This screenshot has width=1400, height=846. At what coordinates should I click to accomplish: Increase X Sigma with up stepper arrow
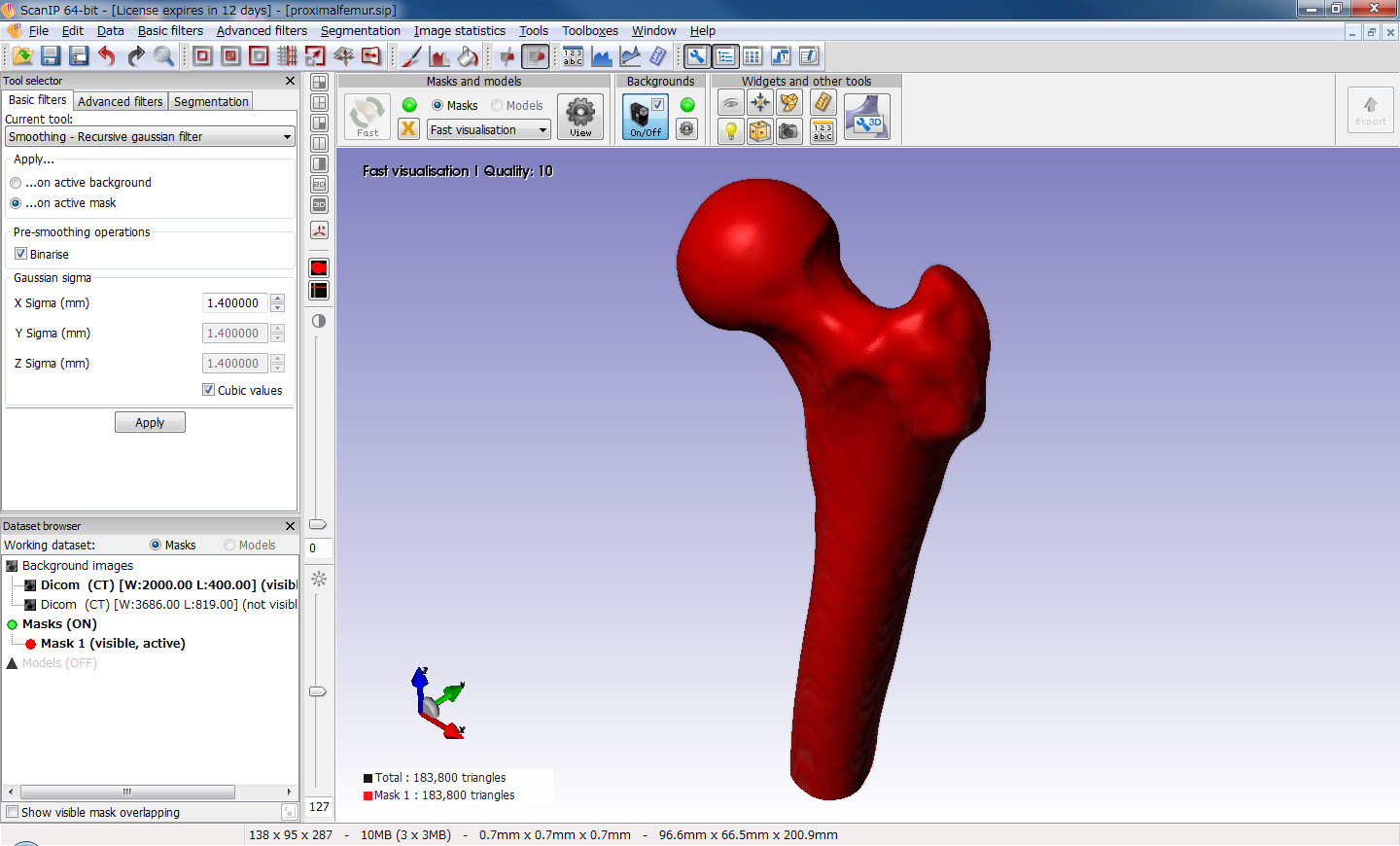[x=278, y=299]
